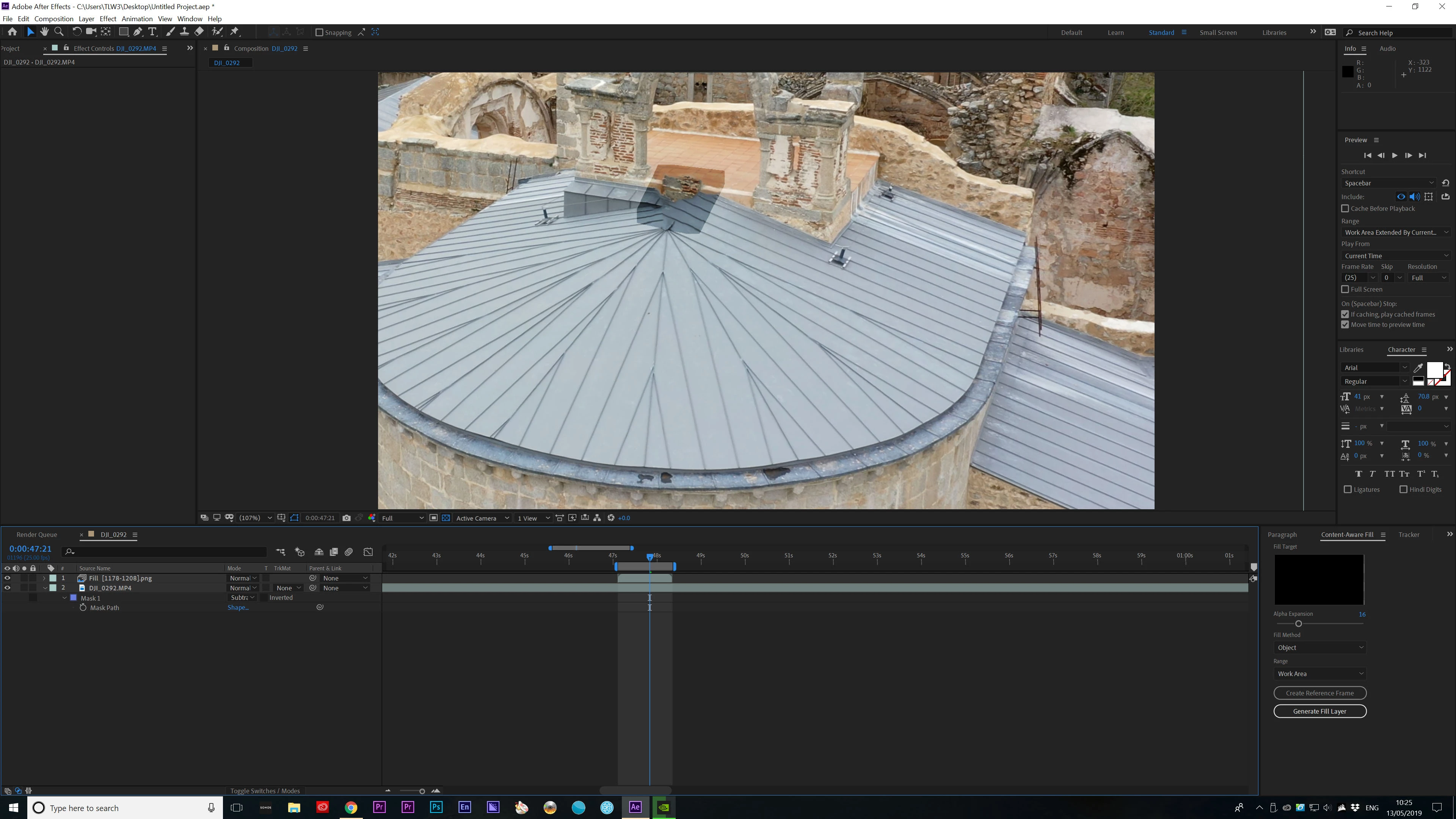Switch to the Tracker tab
Image resolution: width=1456 pixels, height=819 pixels.
(x=1409, y=535)
